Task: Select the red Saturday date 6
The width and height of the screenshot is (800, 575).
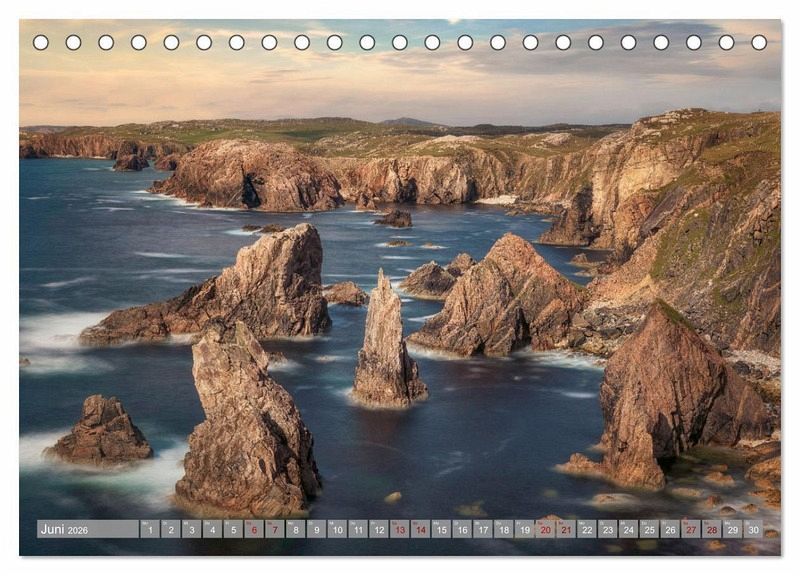Action: pyautogui.click(x=254, y=529)
